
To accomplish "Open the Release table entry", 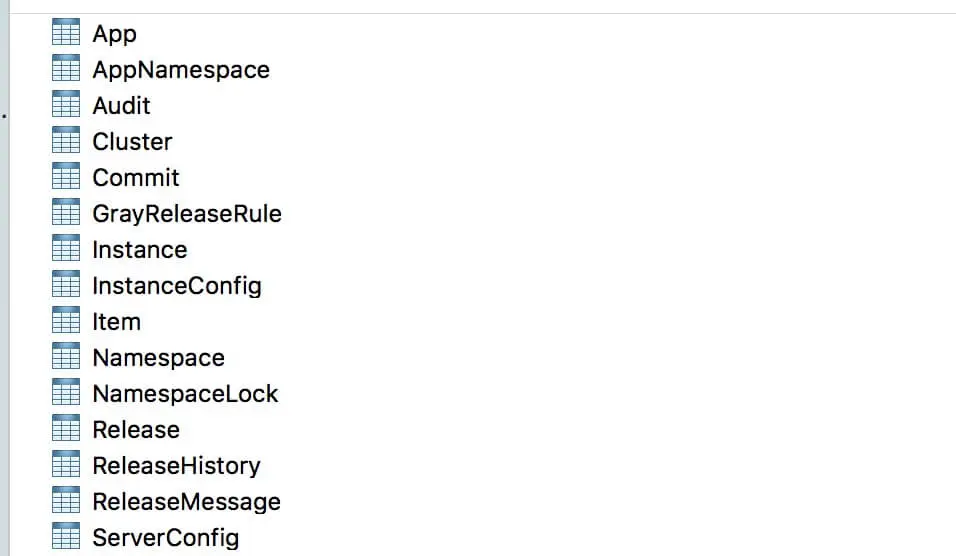I will (136, 430).
